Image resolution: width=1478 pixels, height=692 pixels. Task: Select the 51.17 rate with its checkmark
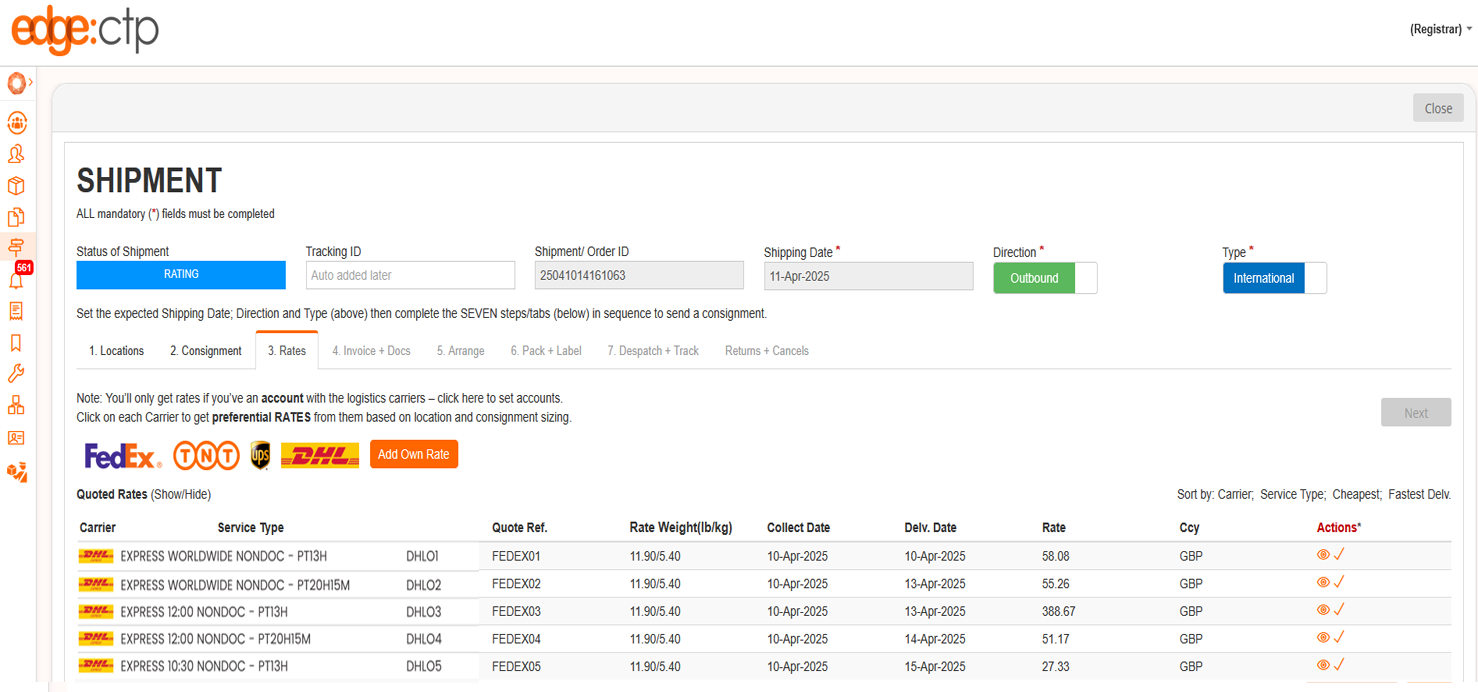1339,637
